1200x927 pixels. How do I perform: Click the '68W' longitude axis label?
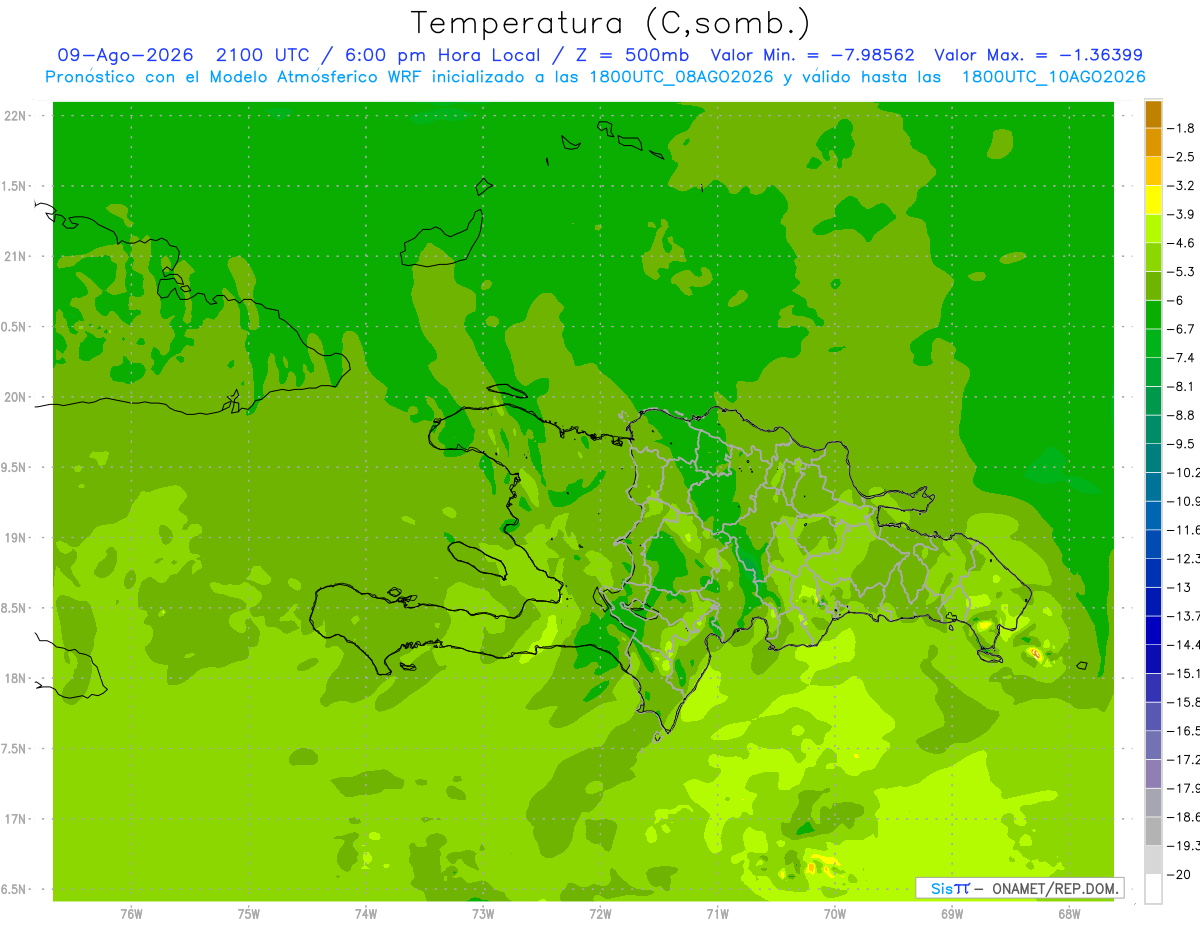click(1069, 914)
